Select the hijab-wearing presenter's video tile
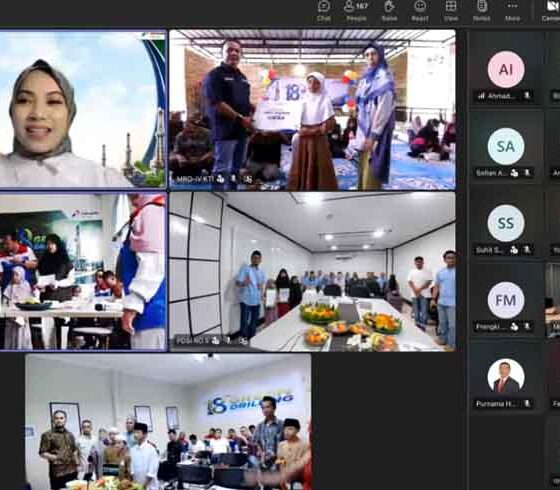Screen dimensions: 560x490 click(x=83, y=109)
